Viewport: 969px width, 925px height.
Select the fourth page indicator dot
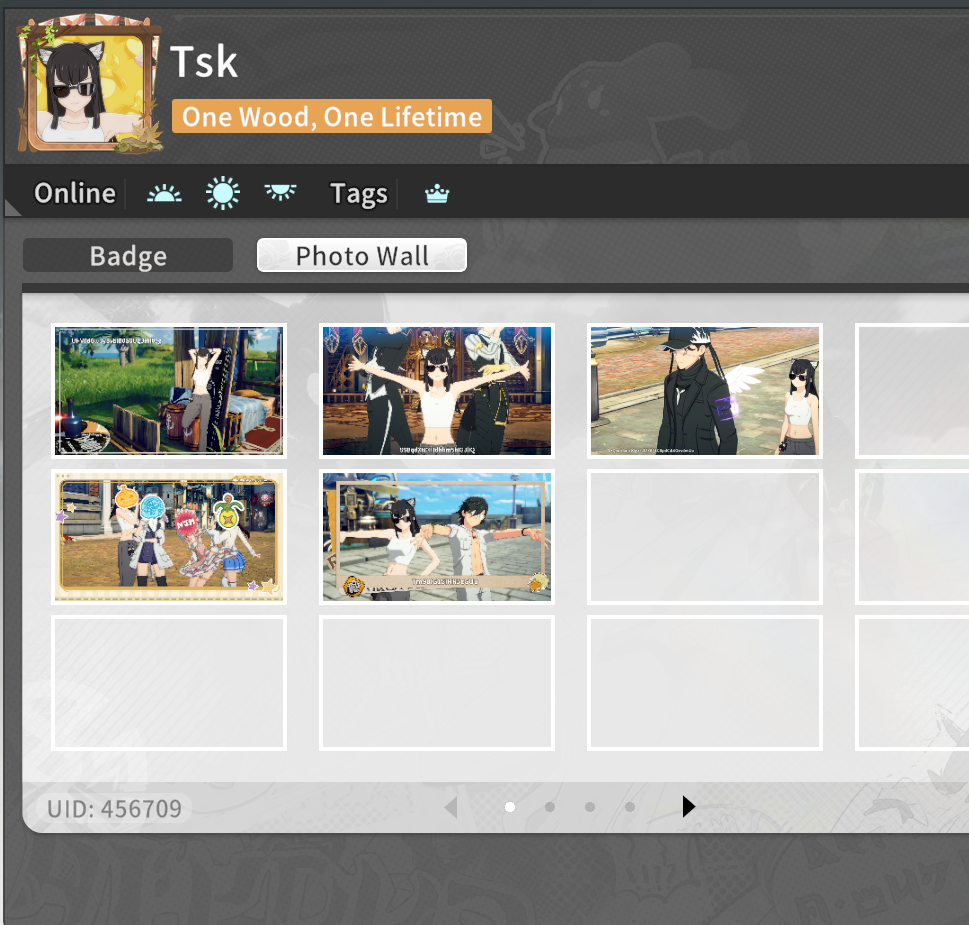coord(630,807)
